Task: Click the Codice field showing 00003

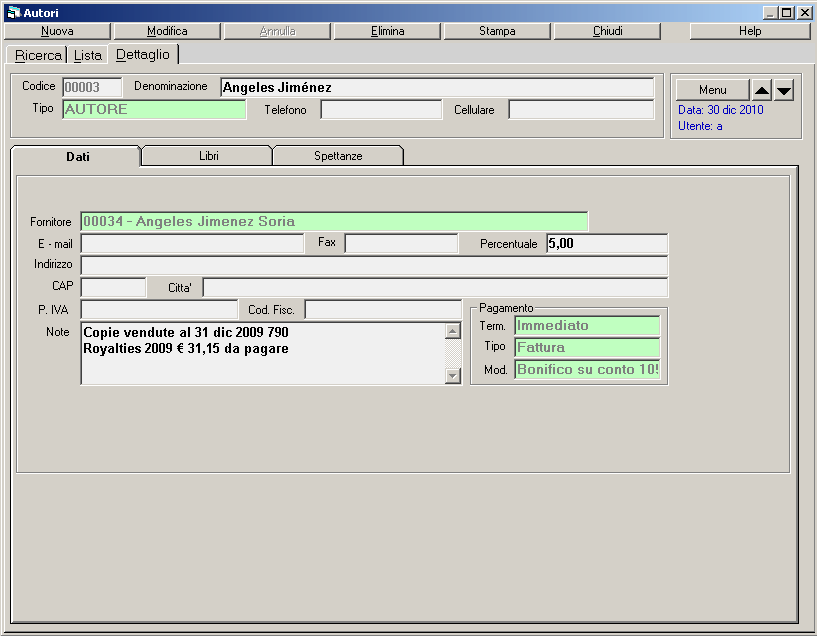Action: [92, 87]
